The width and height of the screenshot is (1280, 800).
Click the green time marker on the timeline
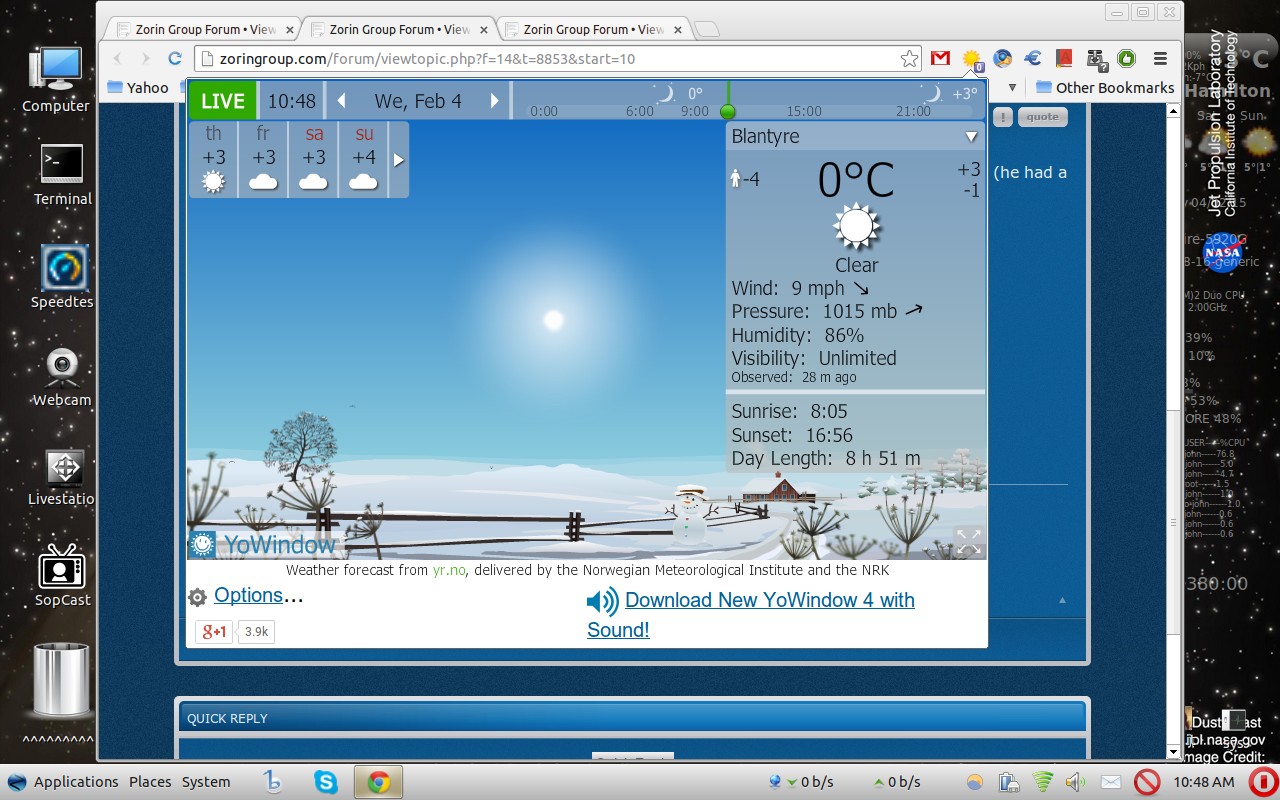728,111
